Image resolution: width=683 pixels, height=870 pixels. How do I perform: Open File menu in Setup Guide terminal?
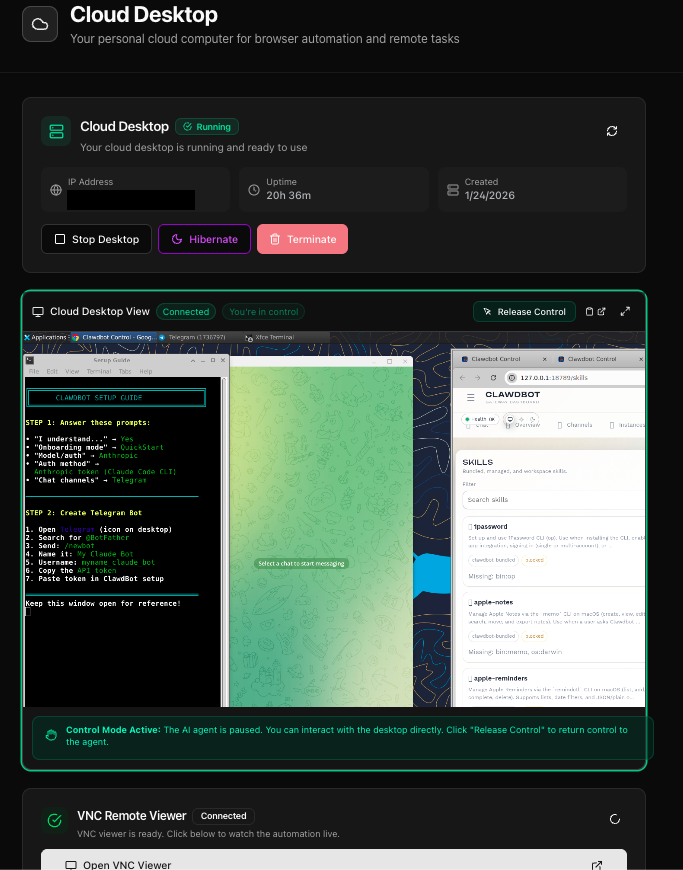click(34, 371)
